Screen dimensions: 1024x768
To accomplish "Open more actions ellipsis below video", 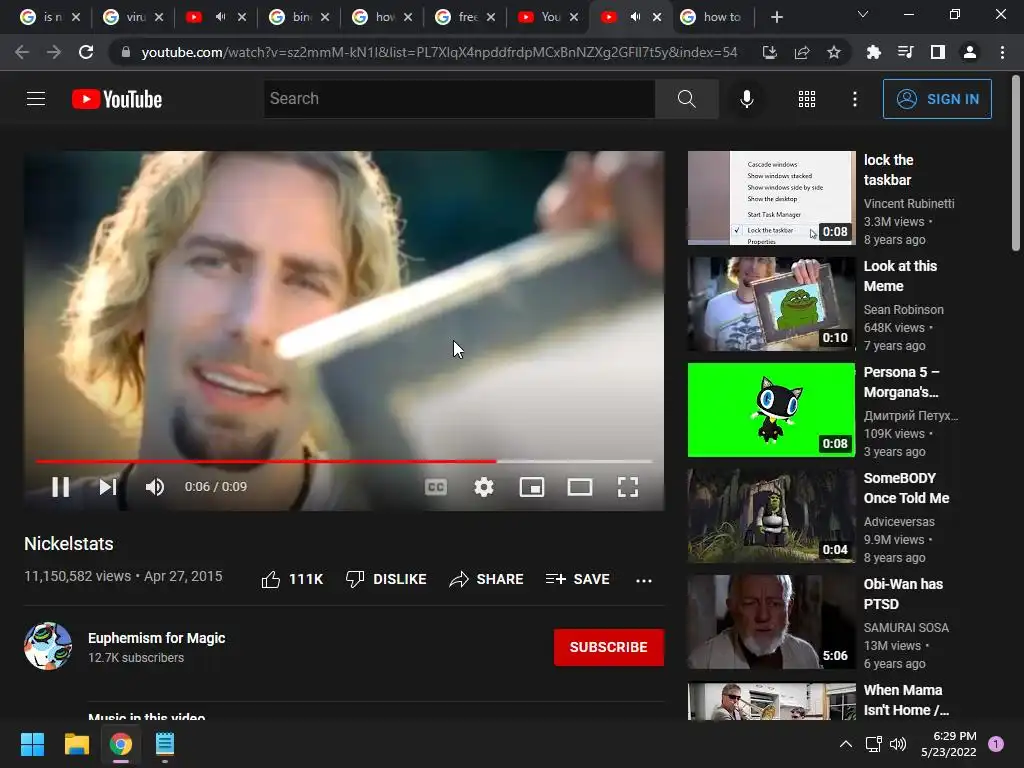I will click(x=643, y=580).
